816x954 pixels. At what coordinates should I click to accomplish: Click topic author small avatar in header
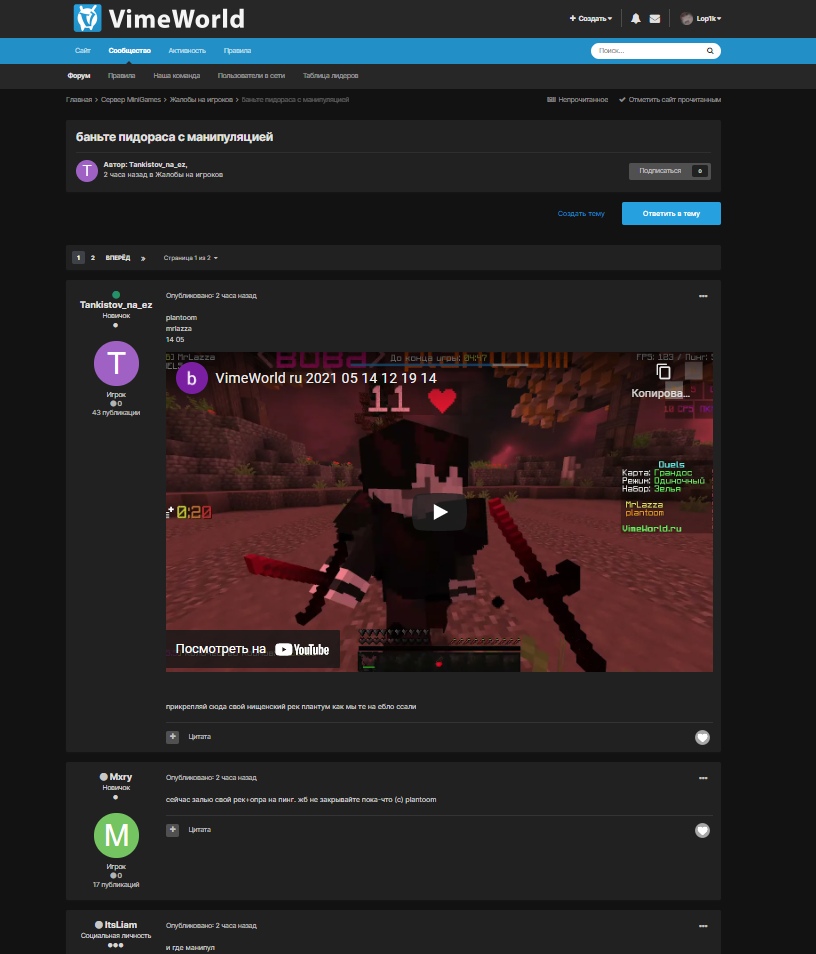(87, 171)
